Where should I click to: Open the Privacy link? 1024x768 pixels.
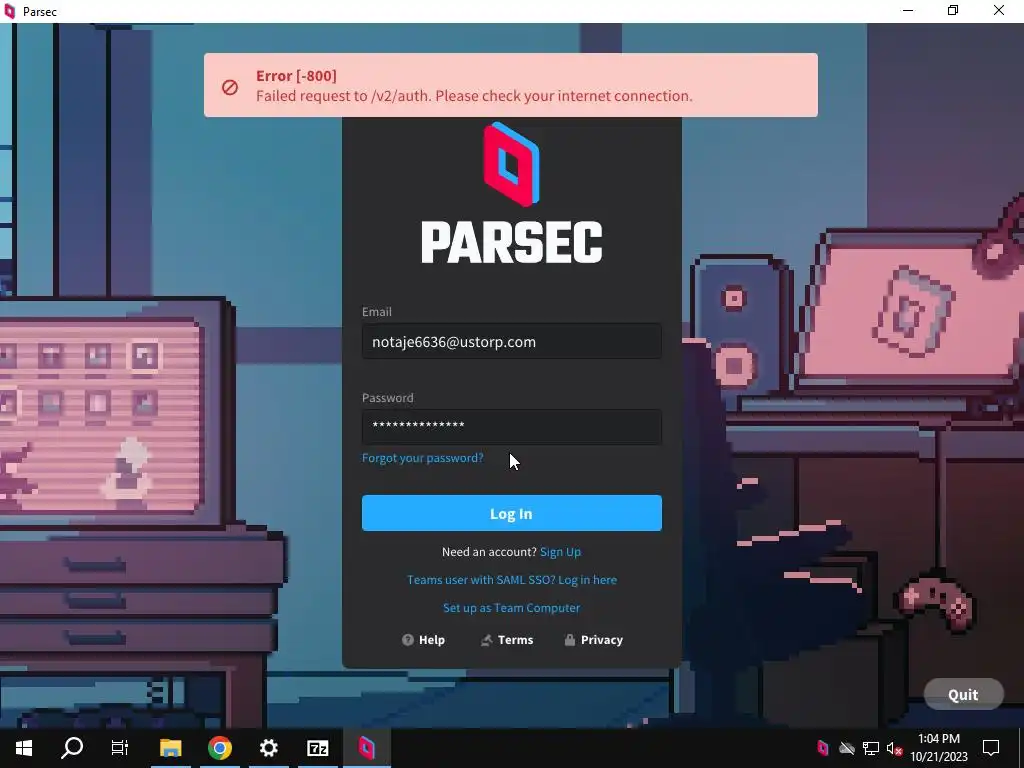click(594, 640)
